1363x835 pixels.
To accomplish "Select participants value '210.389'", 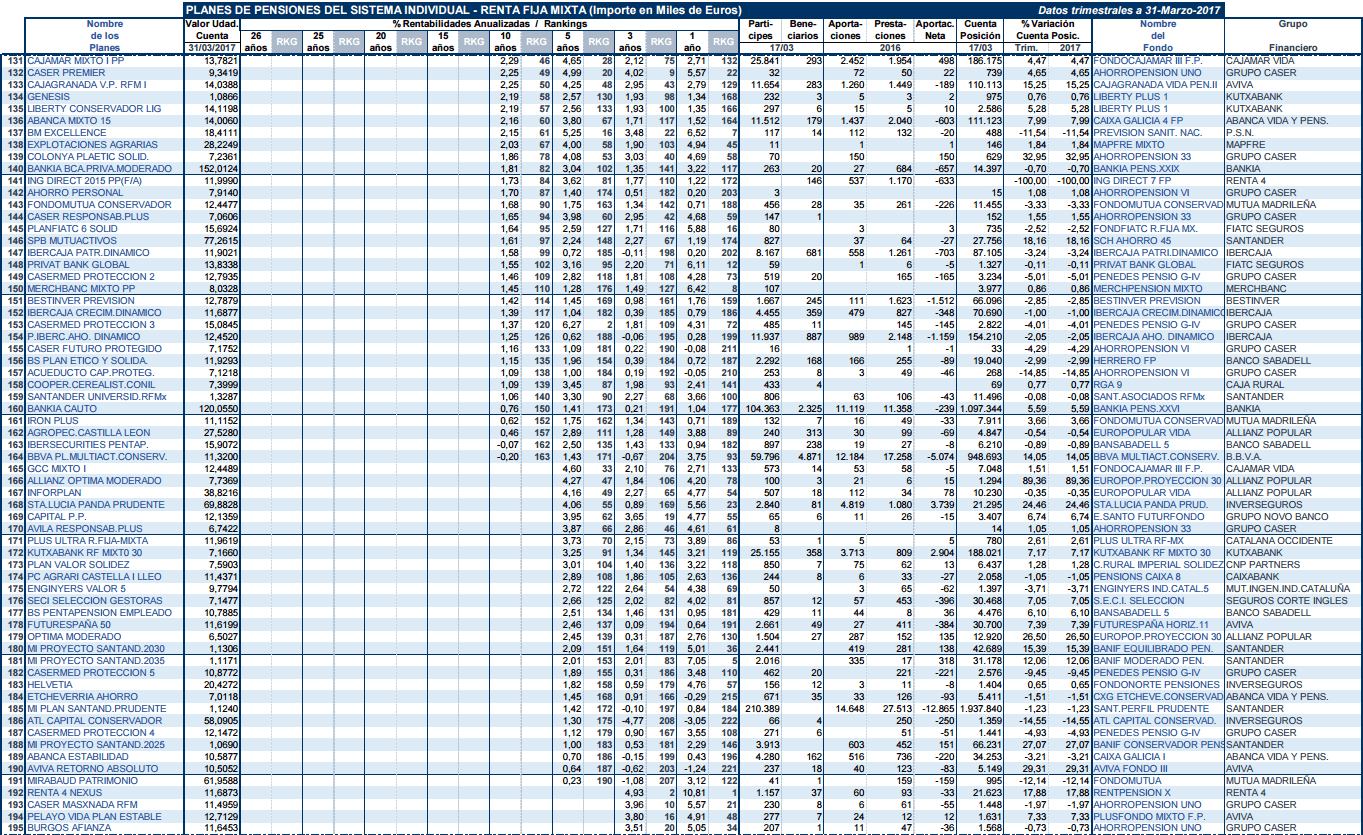I will pos(764,709).
